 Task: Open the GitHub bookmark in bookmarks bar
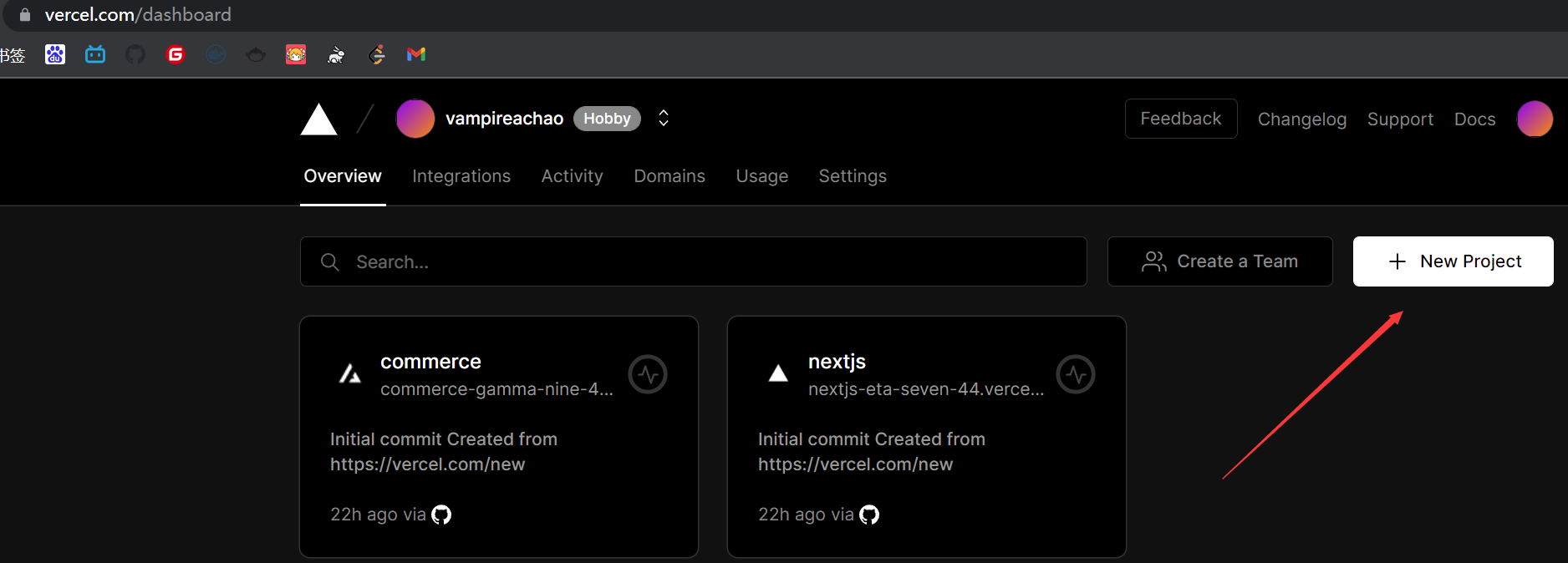point(135,54)
